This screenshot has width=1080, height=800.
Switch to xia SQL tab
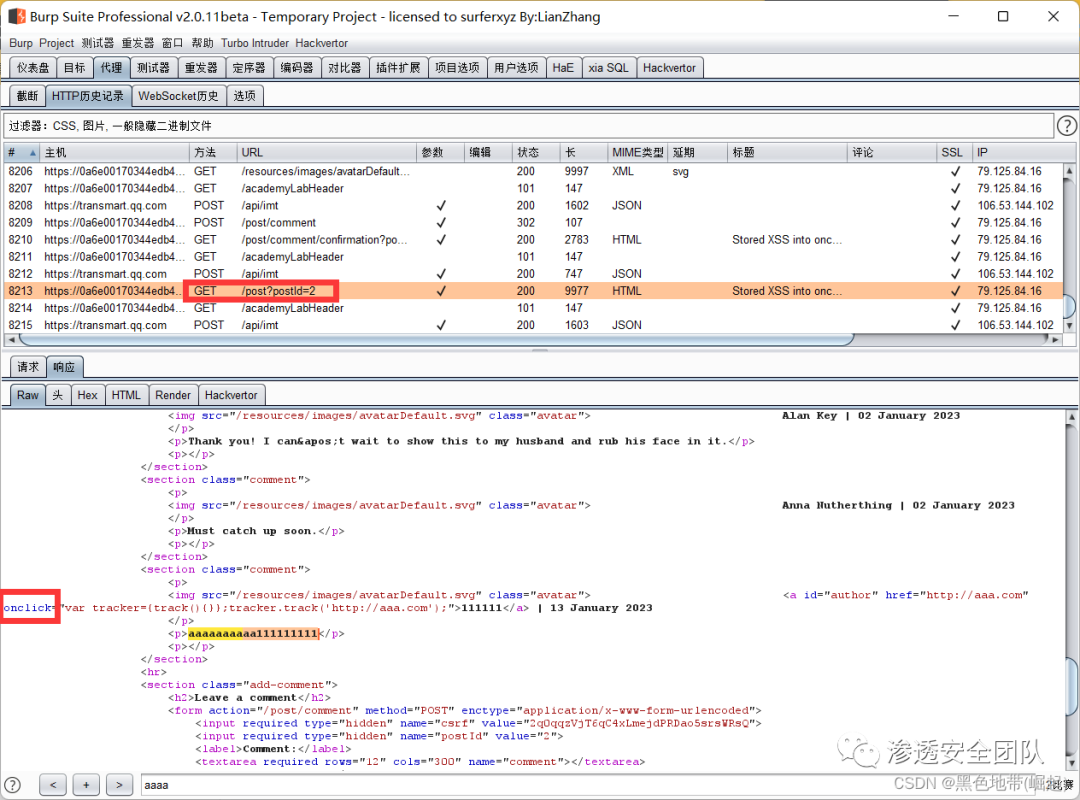608,68
